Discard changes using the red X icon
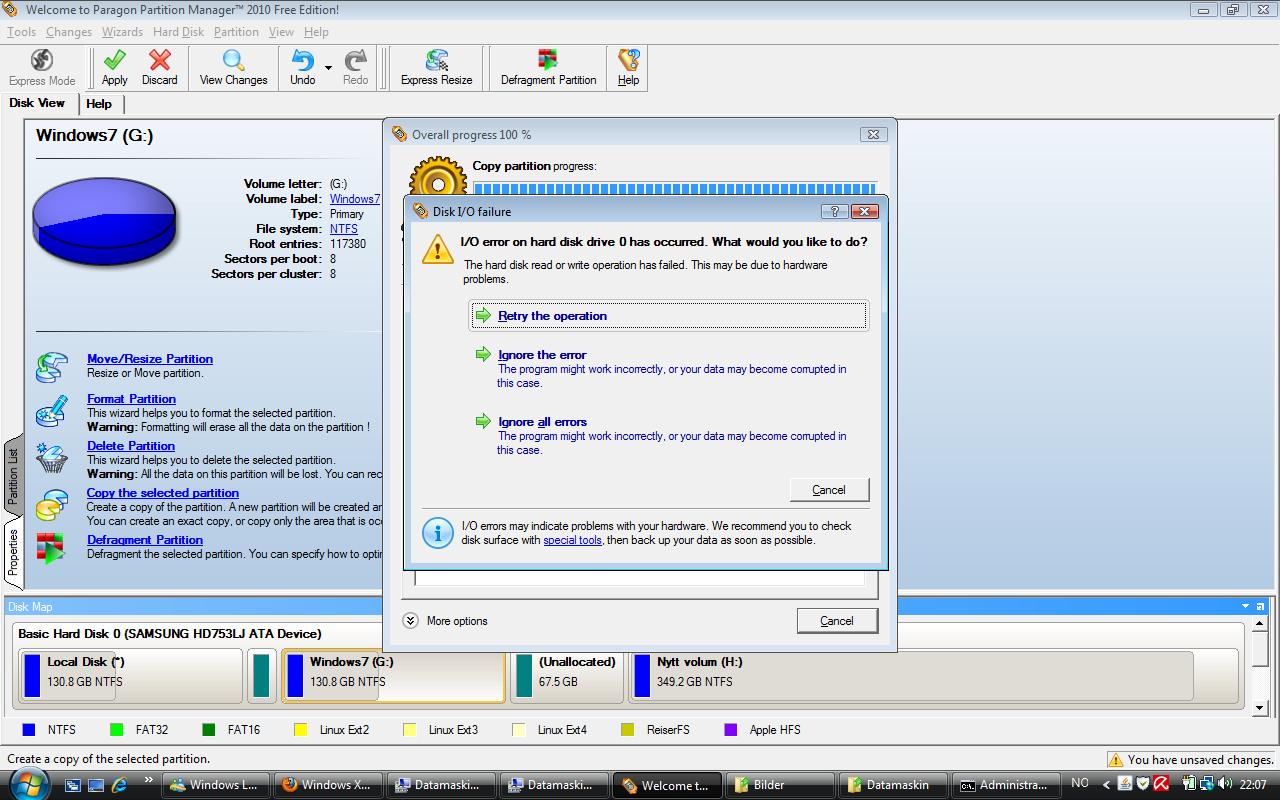Screen dimensions: 1280x800 (159, 61)
